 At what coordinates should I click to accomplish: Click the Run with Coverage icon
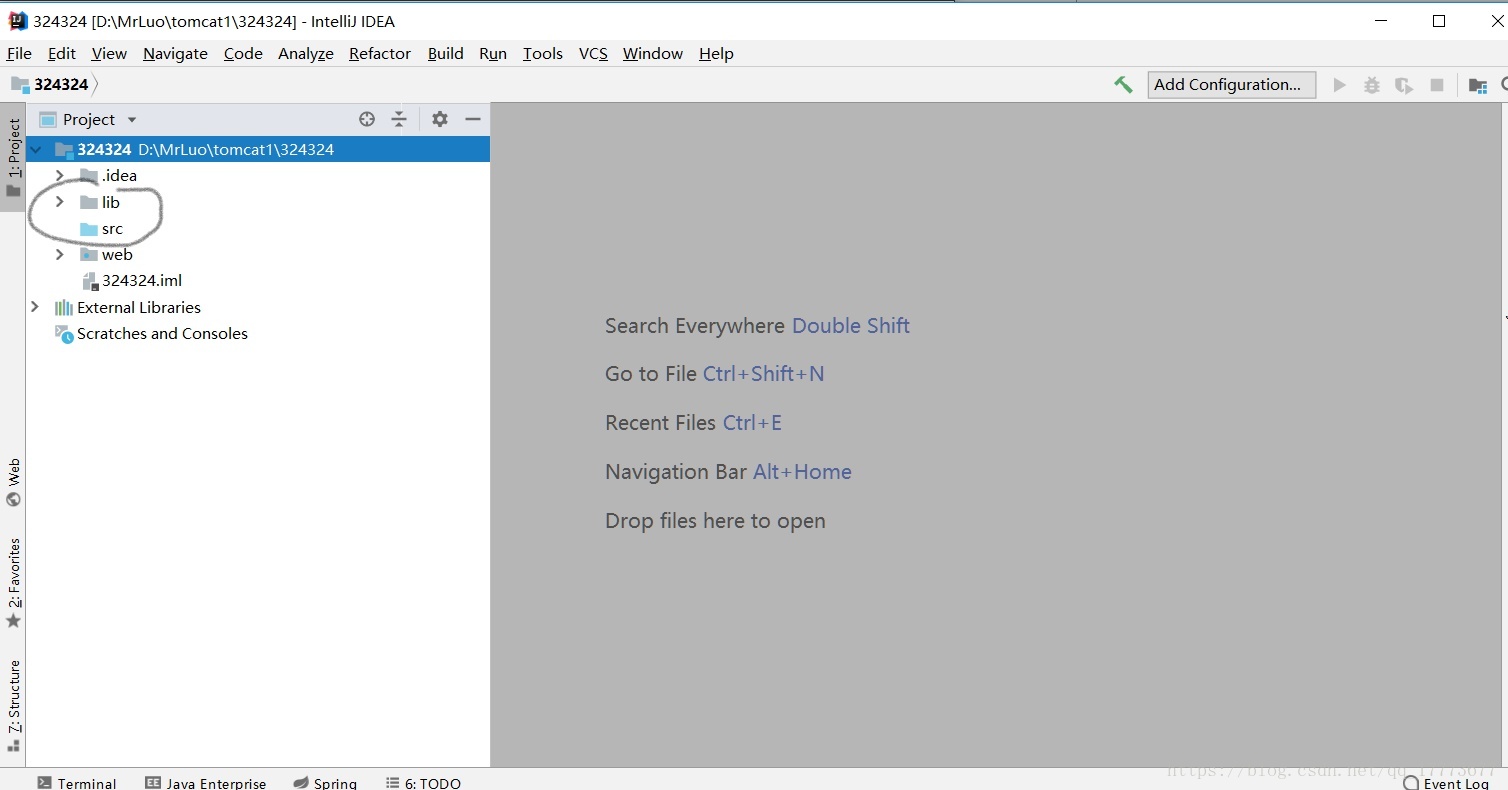pos(1404,85)
